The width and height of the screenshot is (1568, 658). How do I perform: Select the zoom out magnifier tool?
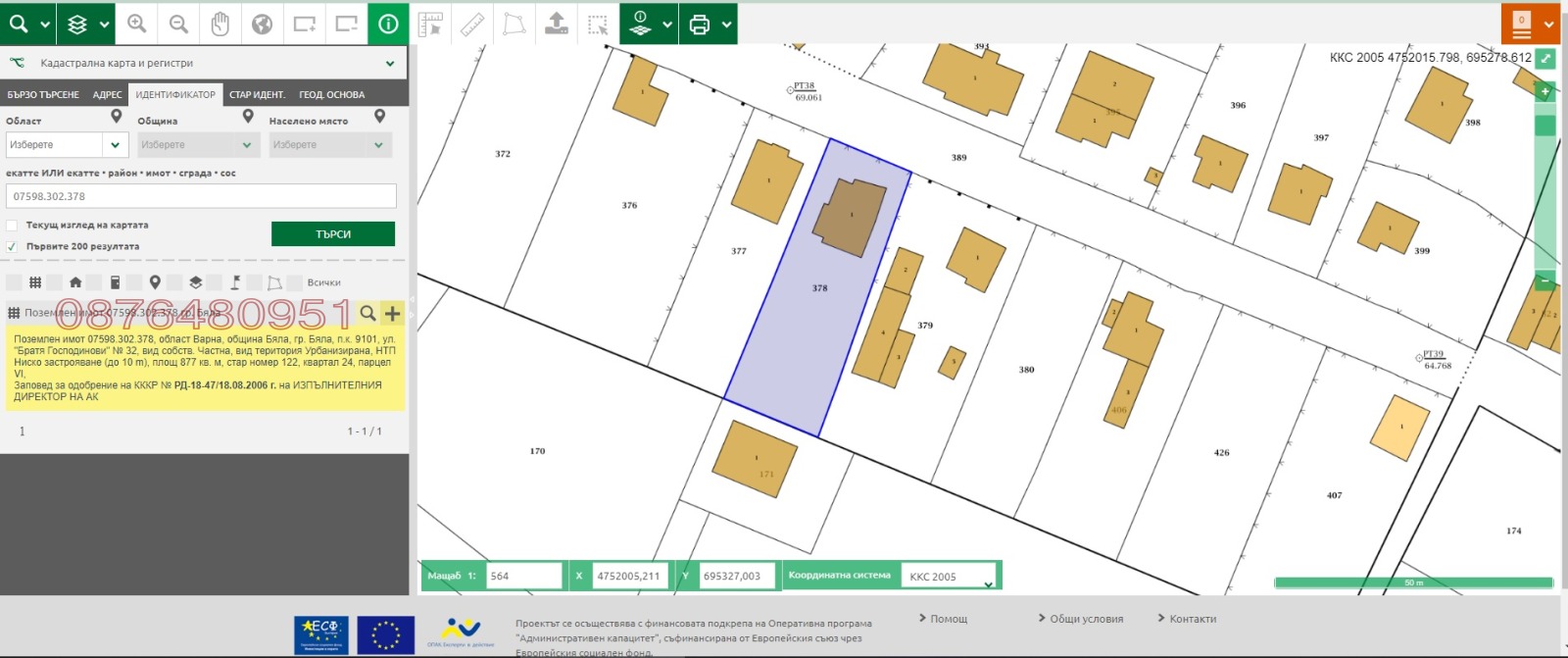tap(178, 24)
